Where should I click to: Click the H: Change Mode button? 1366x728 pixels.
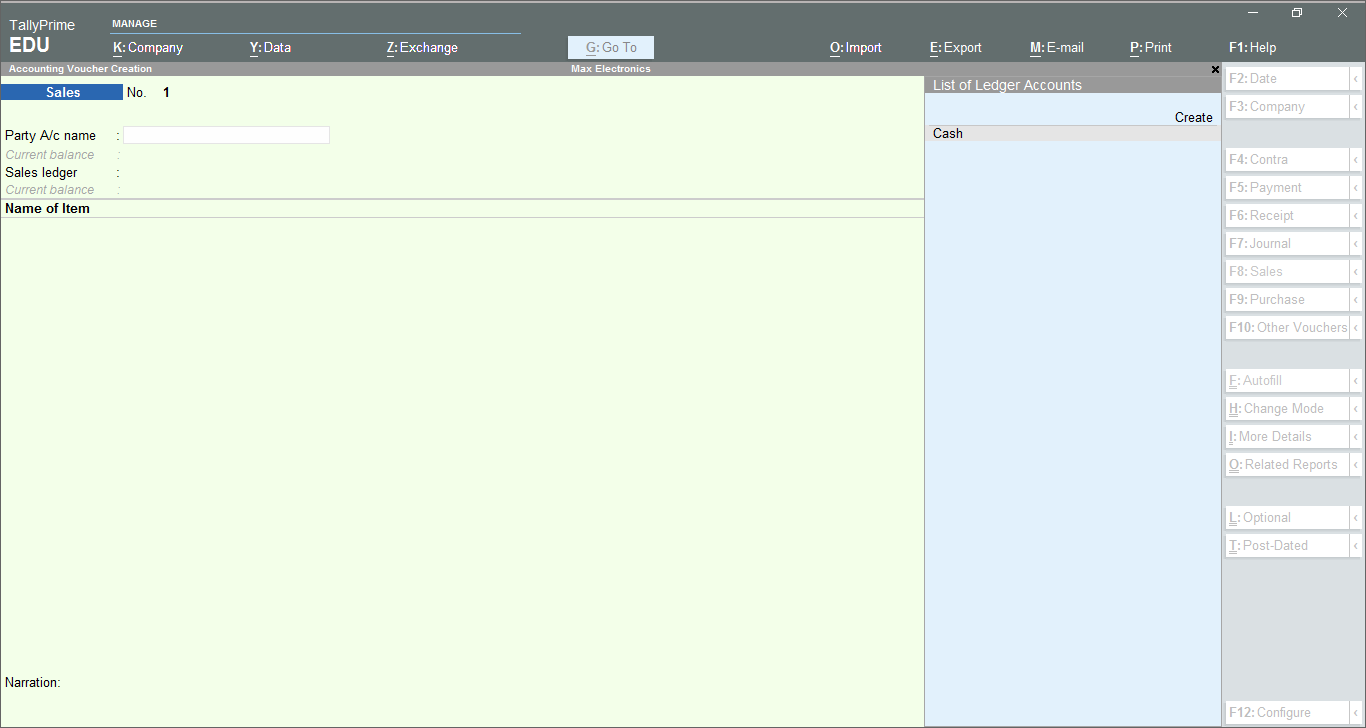1287,408
